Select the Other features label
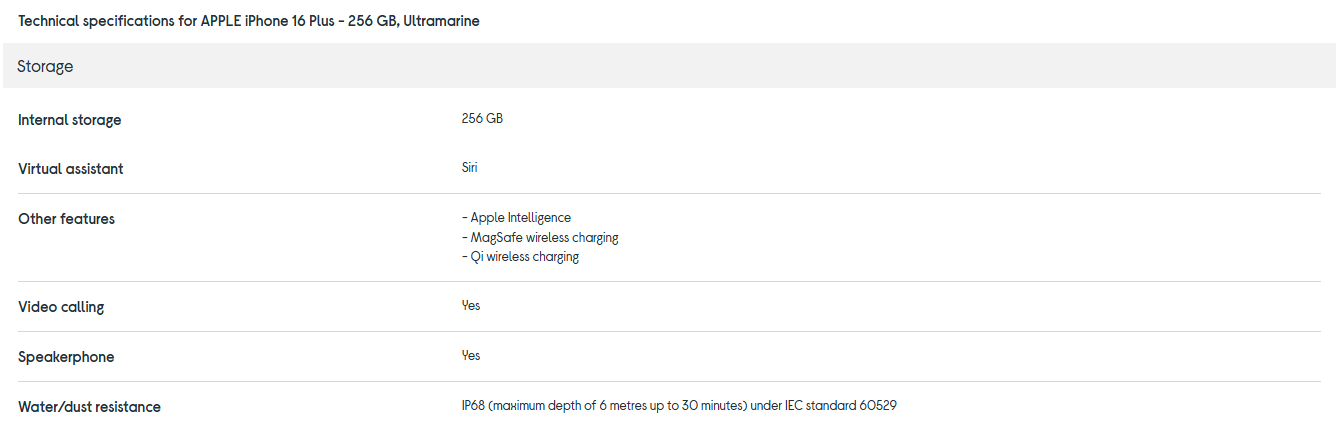The height and width of the screenshot is (421, 1340). pyautogui.click(x=66, y=219)
